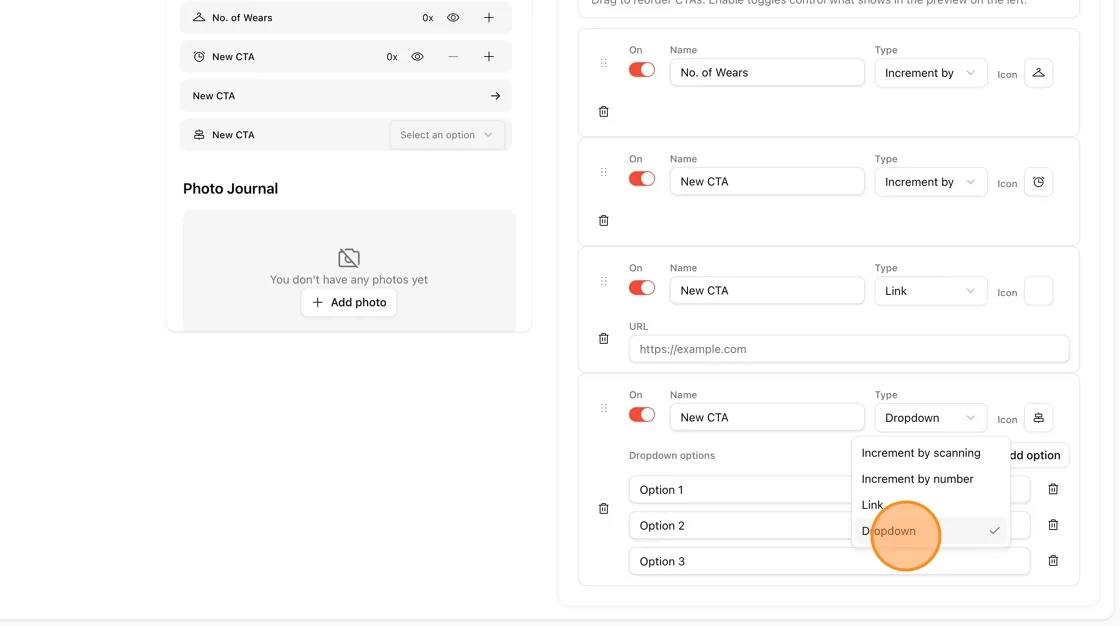The height and width of the screenshot is (626, 1120).
Task: Change the alarm clock icon picker
Action: [x=1038, y=182]
